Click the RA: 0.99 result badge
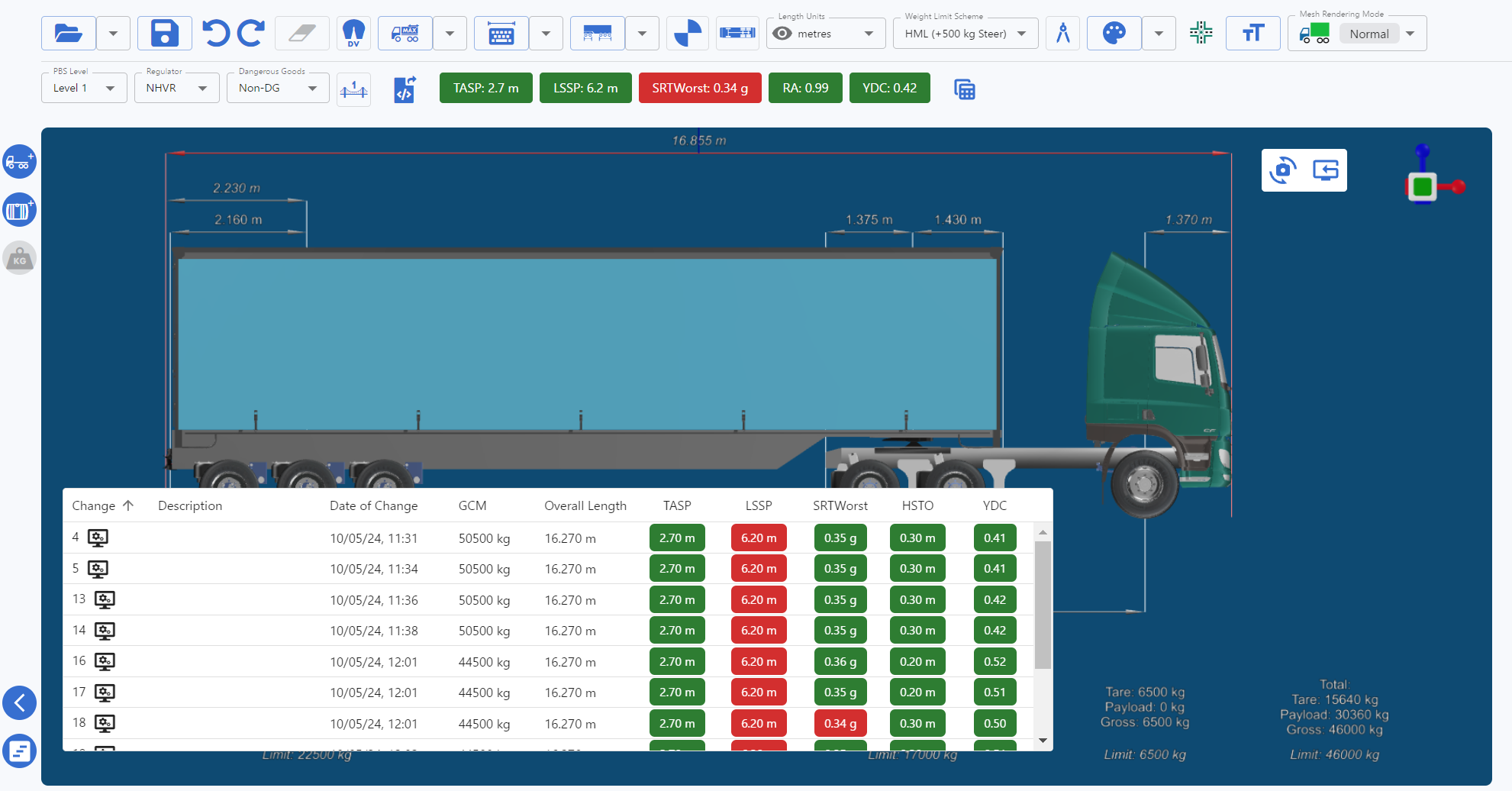This screenshot has width=1512, height=791. [x=805, y=88]
